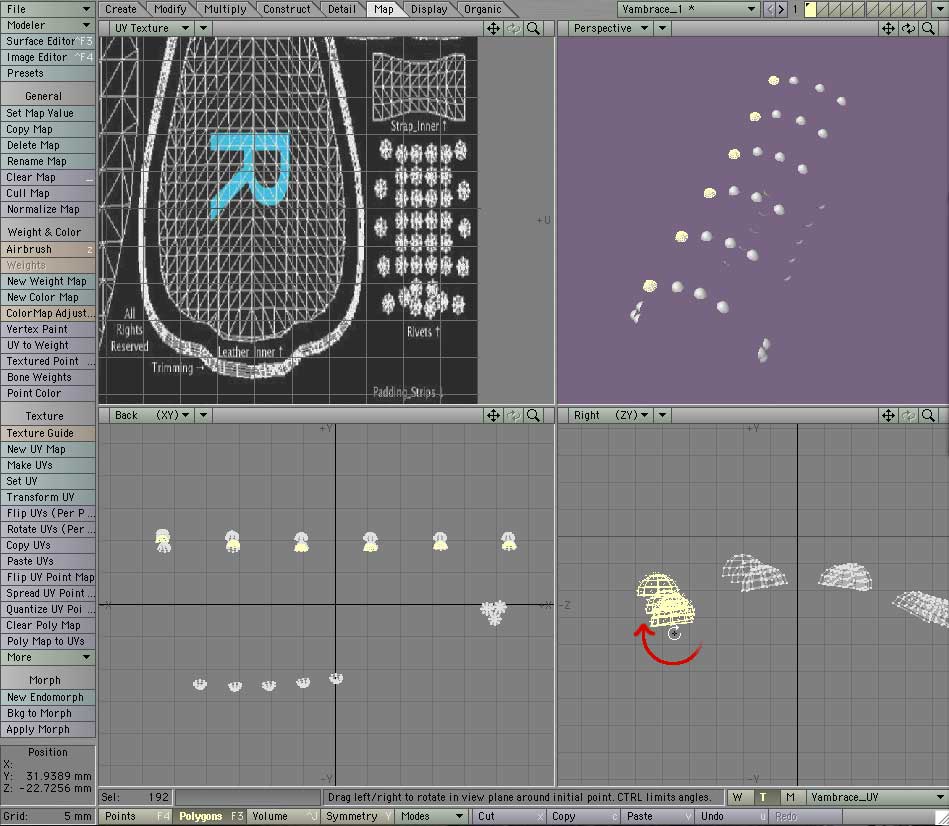
Task: Go to next object with right arrow
Action: click(x=781, y=9)
